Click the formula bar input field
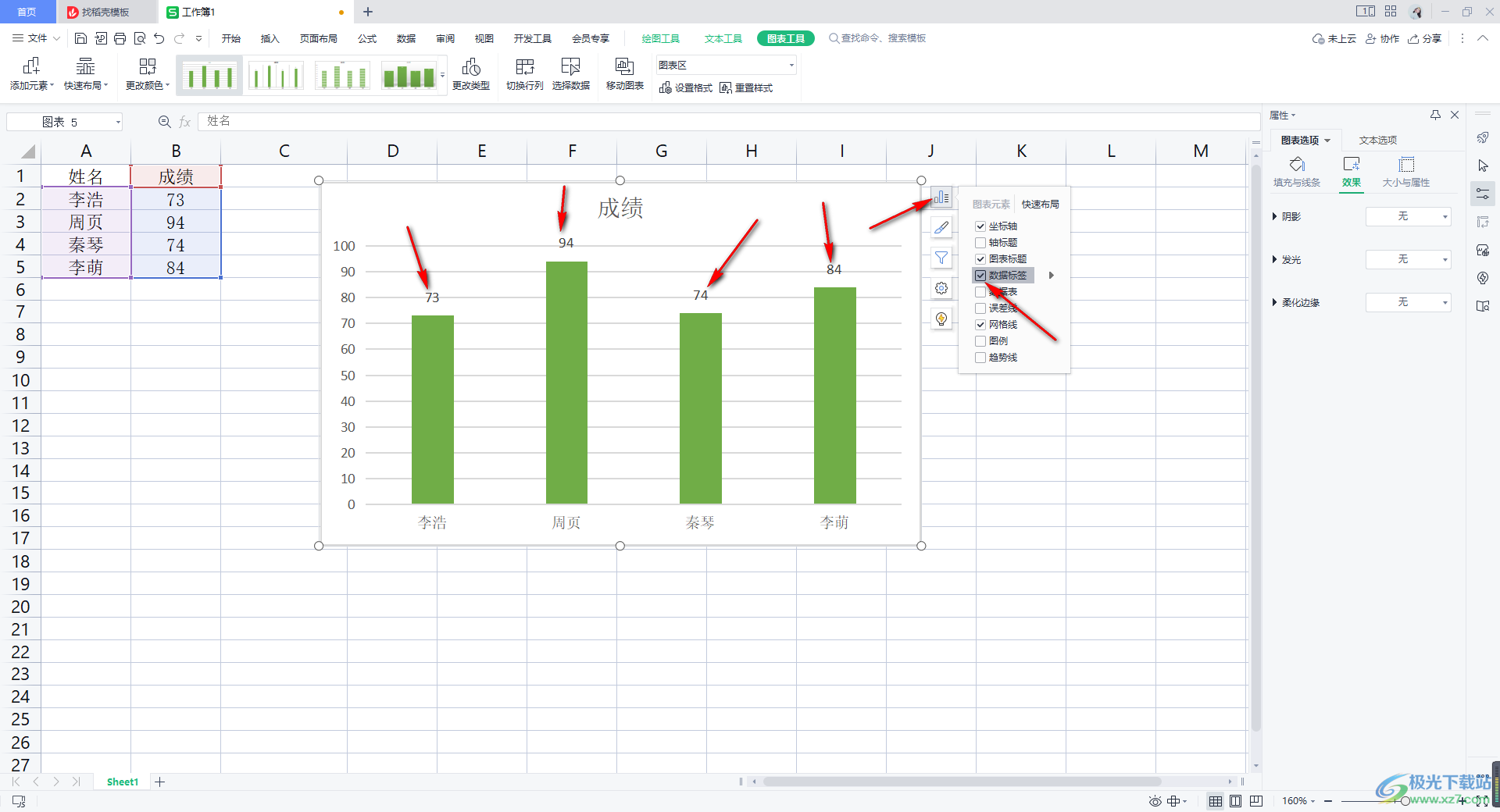This screenshot has width=1500, height=812. click(x=728, y=121)
